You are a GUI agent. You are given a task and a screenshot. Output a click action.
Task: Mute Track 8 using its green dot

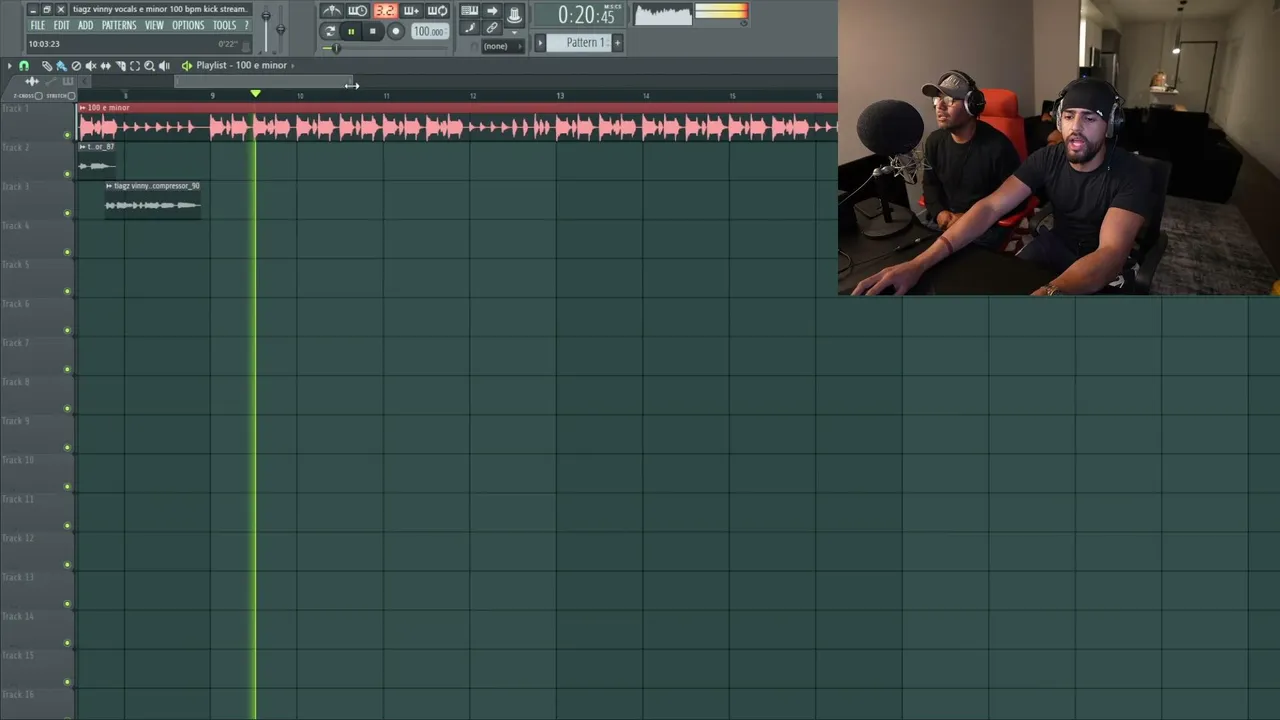pyautogui.click(x=68, y=408)
